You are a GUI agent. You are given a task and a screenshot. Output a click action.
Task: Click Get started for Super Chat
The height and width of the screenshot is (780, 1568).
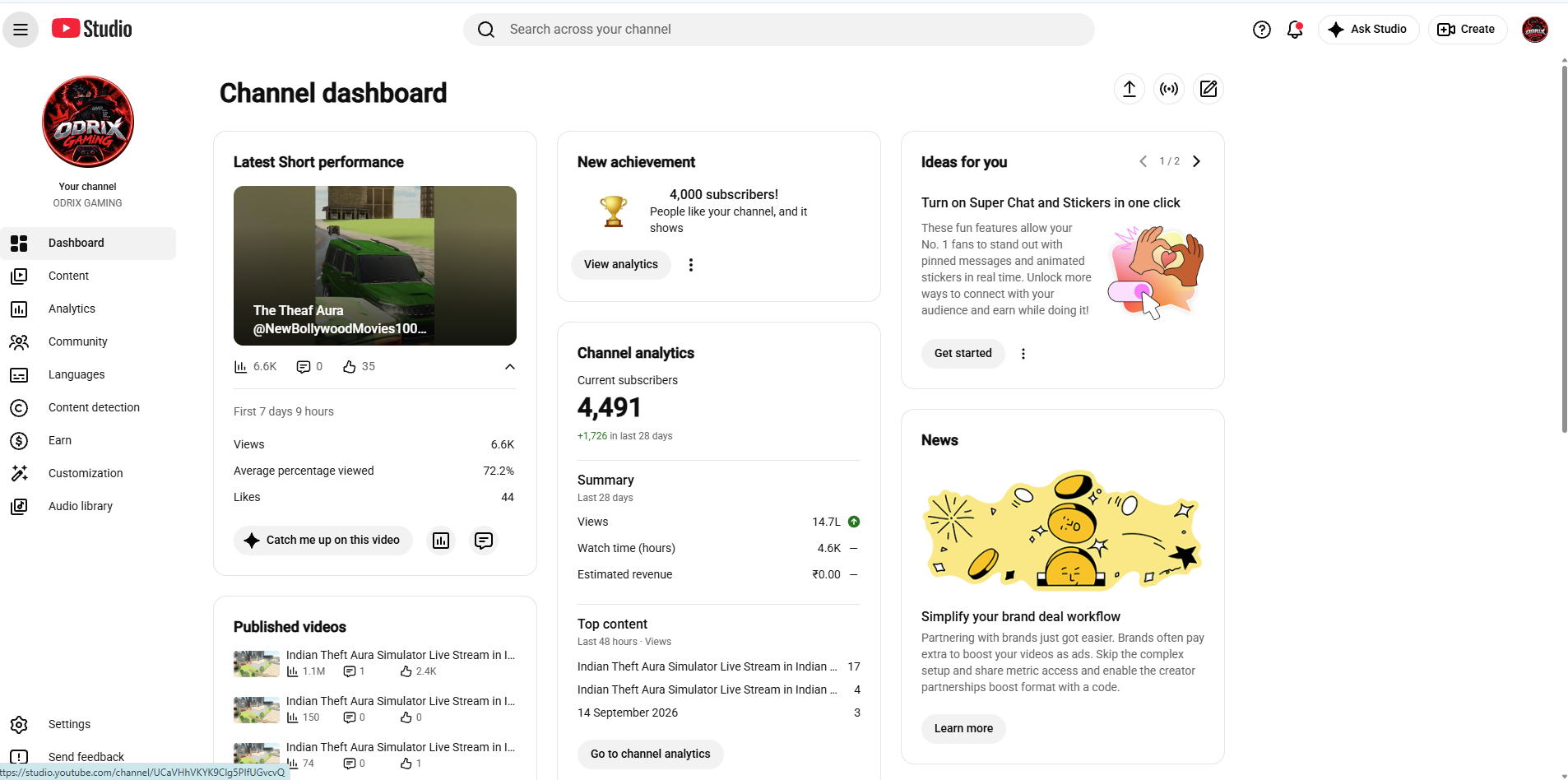(x=963, y=354)
